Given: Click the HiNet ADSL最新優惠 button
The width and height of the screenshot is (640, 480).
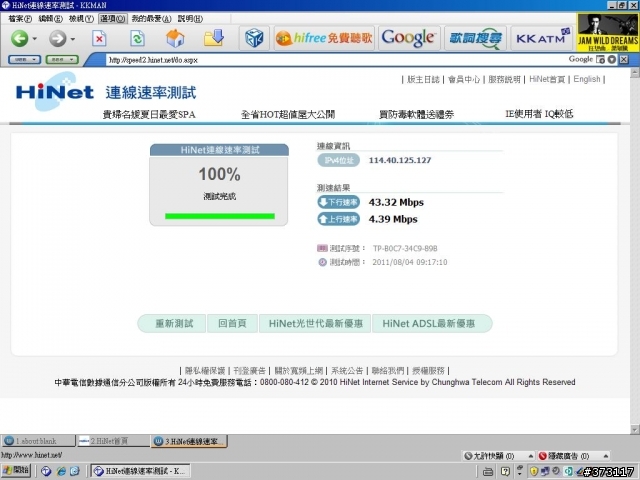Looking at the screenshot, I should point(431,324).
